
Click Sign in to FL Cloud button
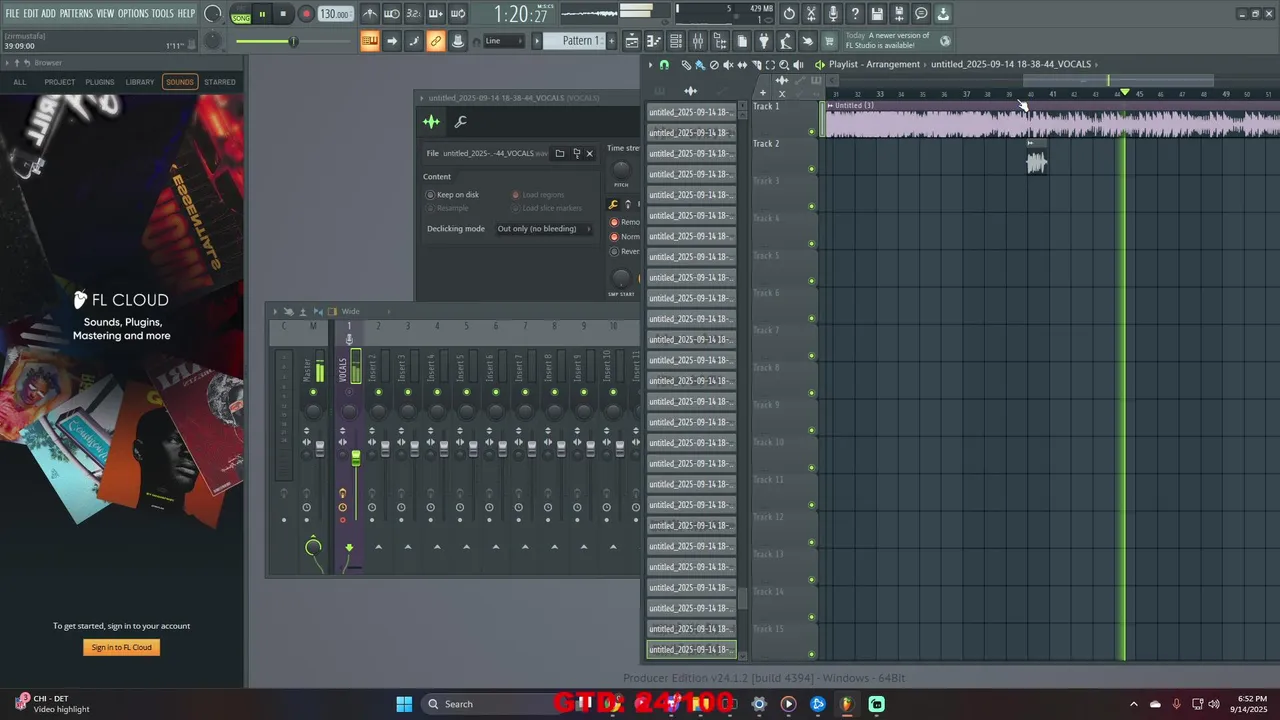(121, 647)
